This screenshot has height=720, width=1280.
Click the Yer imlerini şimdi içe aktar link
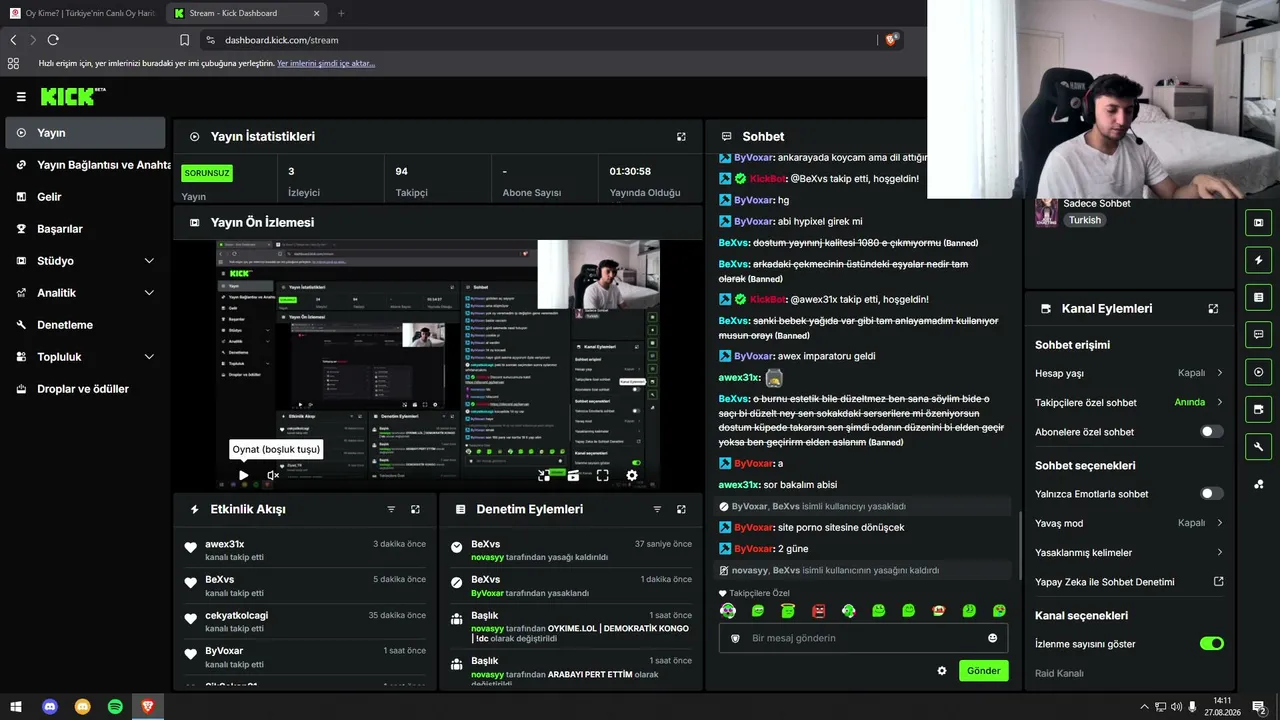[326, 63]
